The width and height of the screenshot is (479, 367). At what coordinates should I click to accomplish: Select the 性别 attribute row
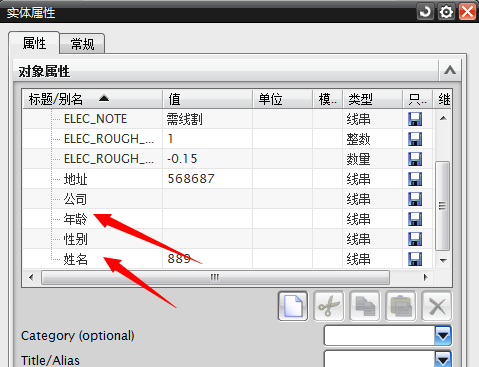[228, 239]
